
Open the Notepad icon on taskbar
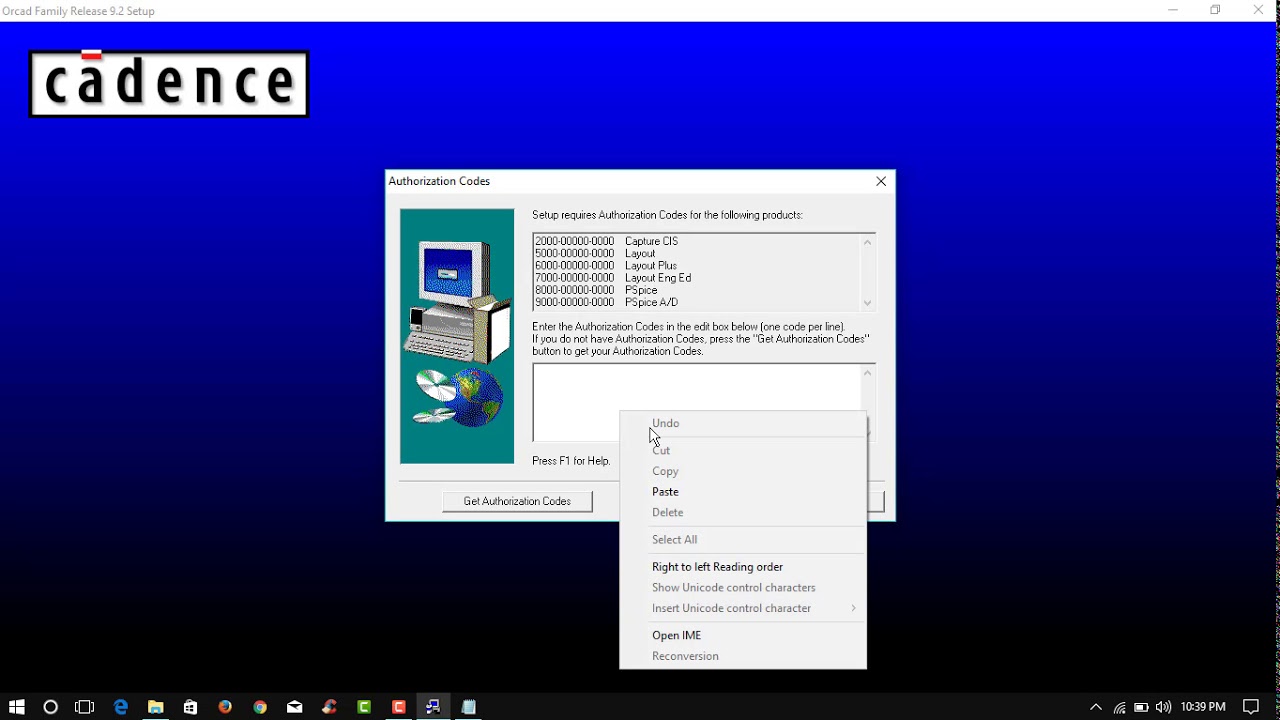[x=468, y=707]
